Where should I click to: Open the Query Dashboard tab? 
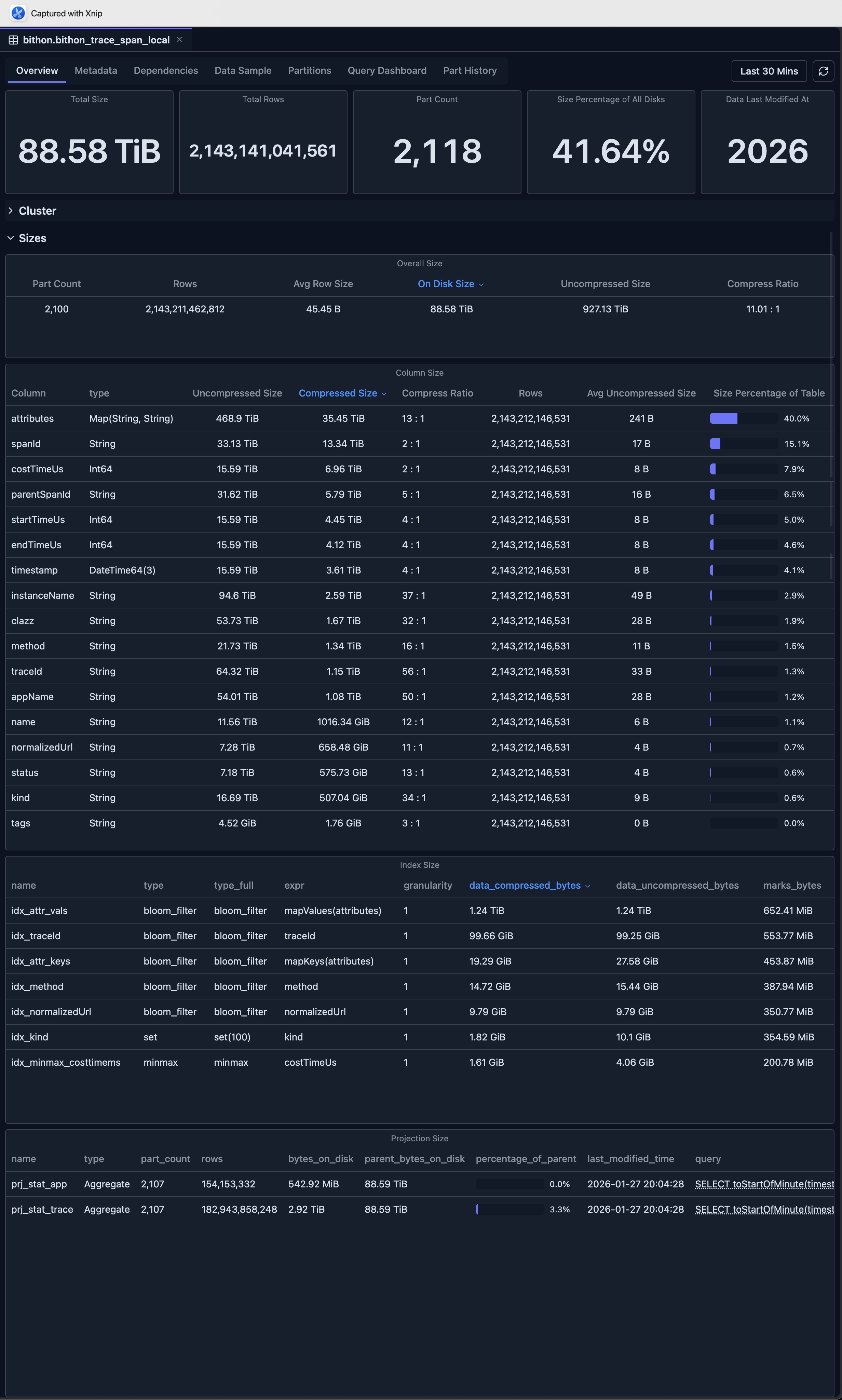click(x=387, y=70)
